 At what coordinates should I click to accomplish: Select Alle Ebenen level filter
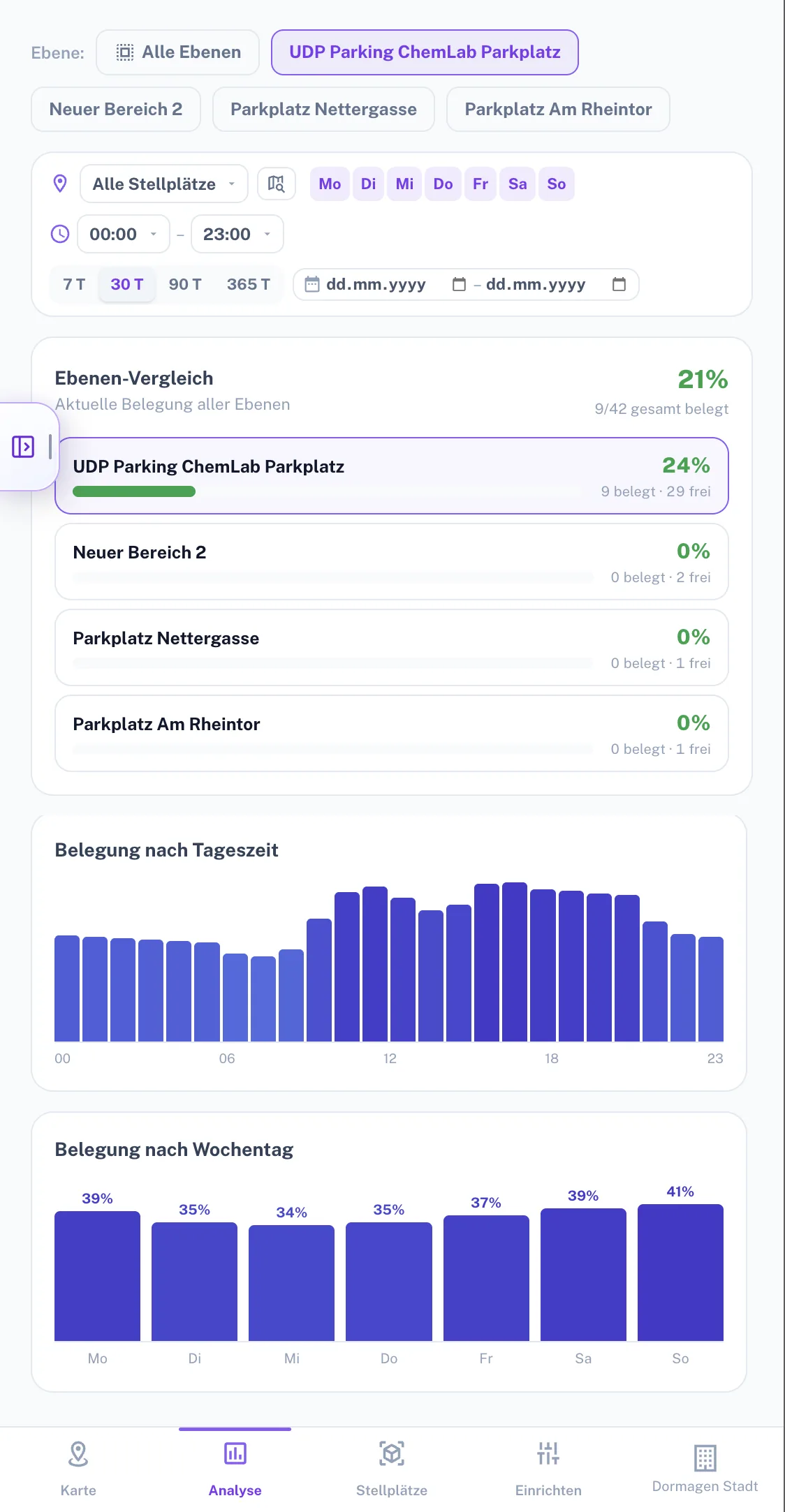click(x=177, y=52)
